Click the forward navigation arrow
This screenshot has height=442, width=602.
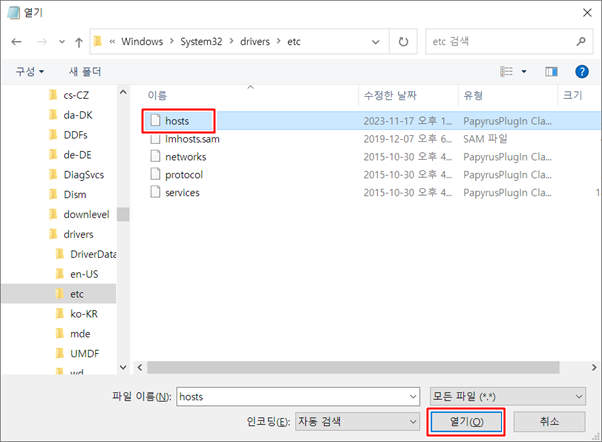tap(41, 41)
